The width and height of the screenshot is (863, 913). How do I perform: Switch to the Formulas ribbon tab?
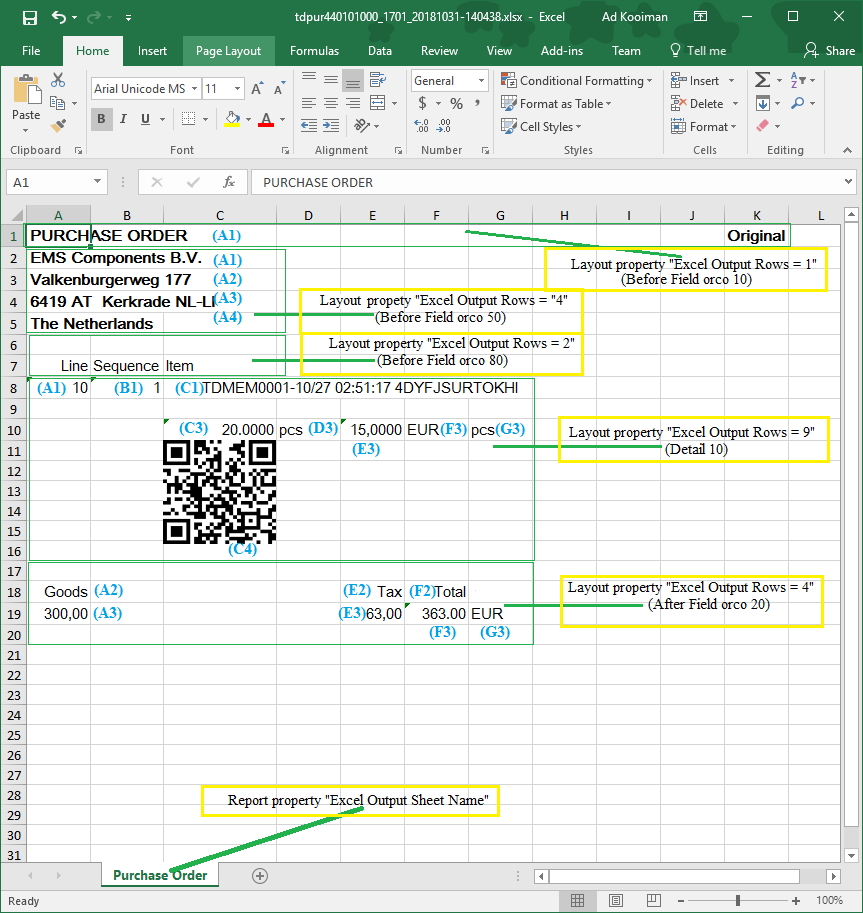point(314,50)
